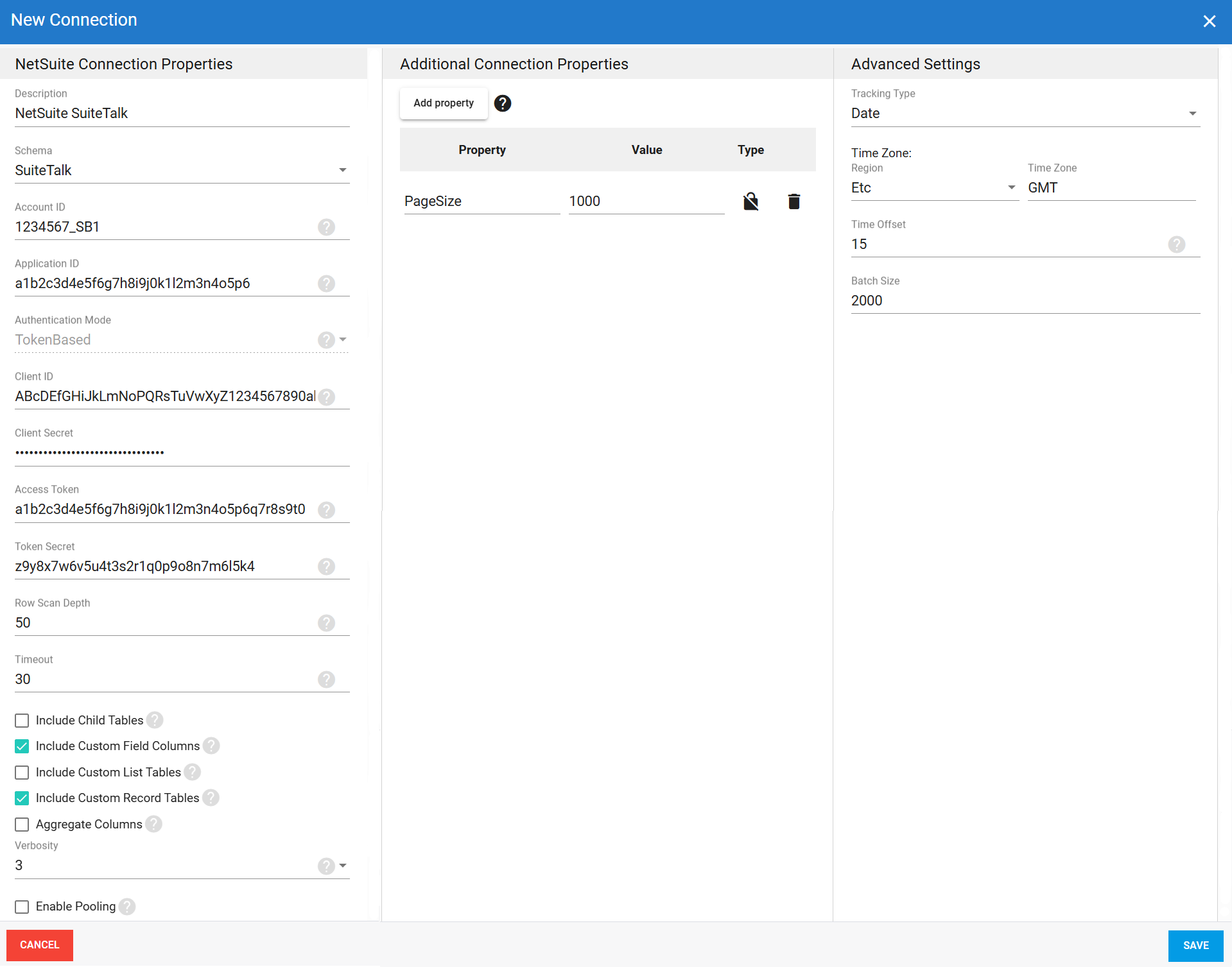The height and width of the screenshot is (967, 1232).
Task: Open the Schema dropdown
Action: pos(182,170)
